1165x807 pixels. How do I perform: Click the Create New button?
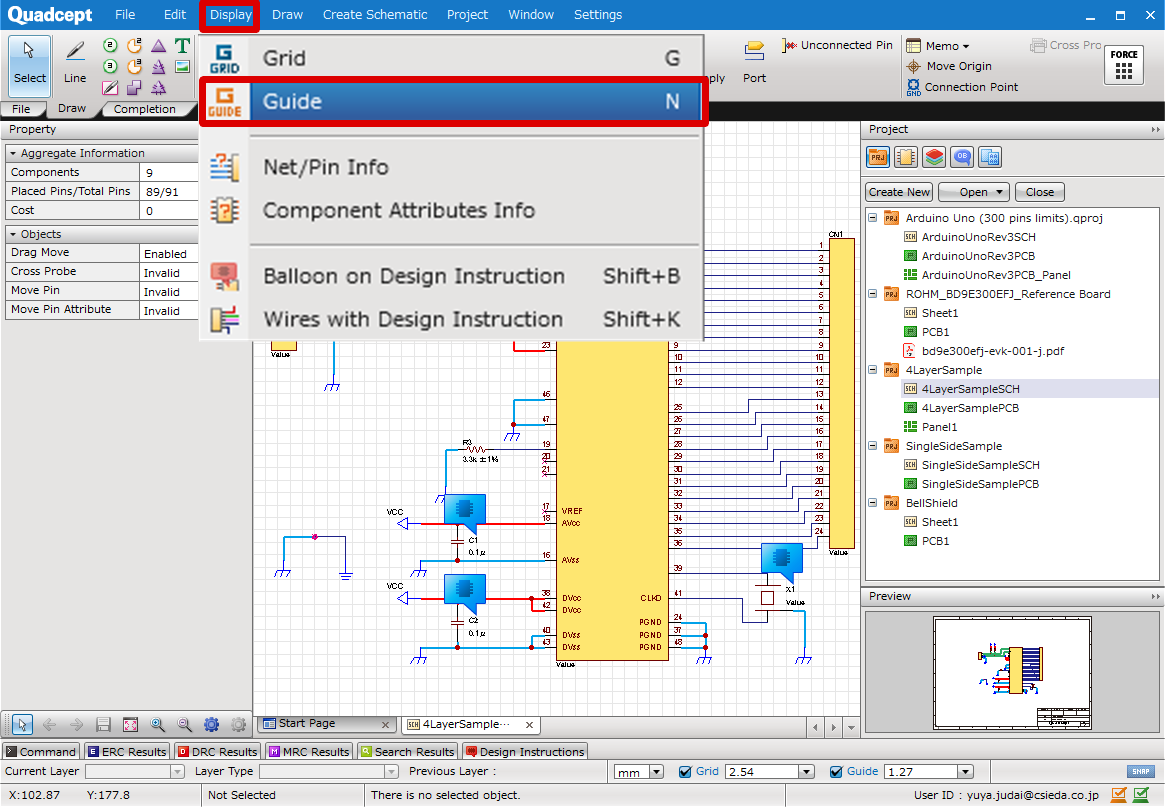[x=899, y=192]
